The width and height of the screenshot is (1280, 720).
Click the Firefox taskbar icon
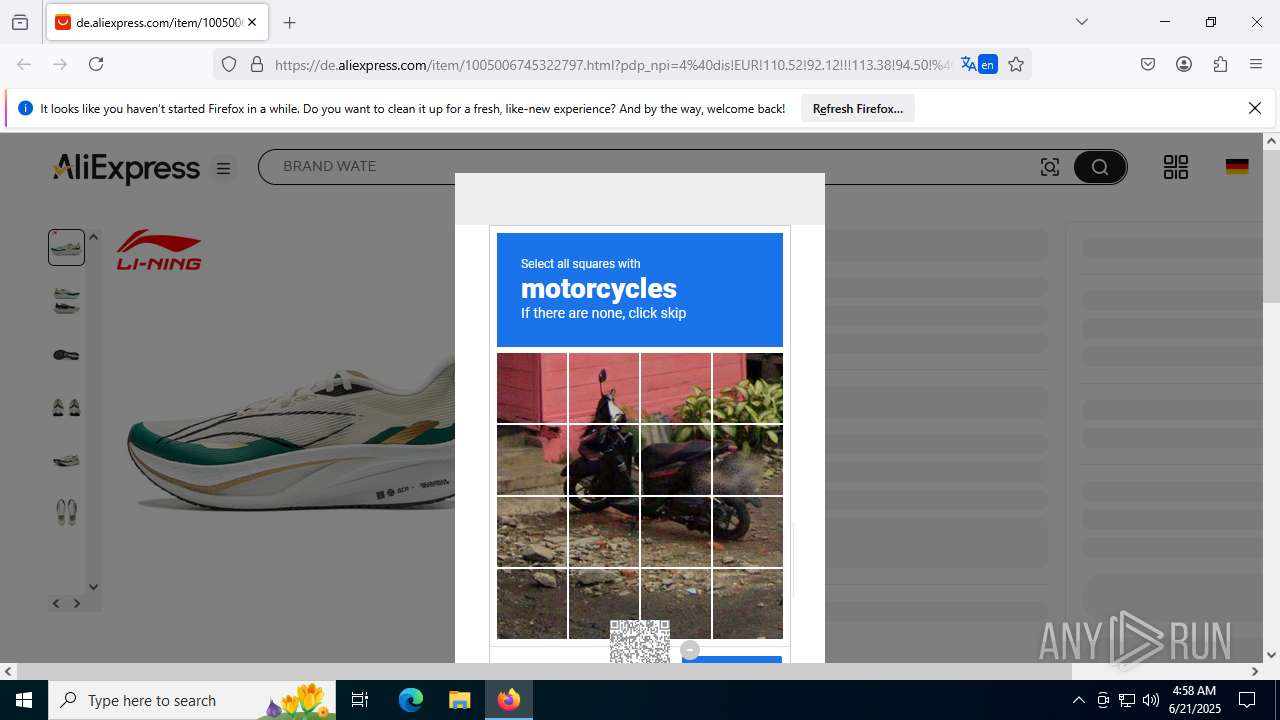click(x=509, y=700)
